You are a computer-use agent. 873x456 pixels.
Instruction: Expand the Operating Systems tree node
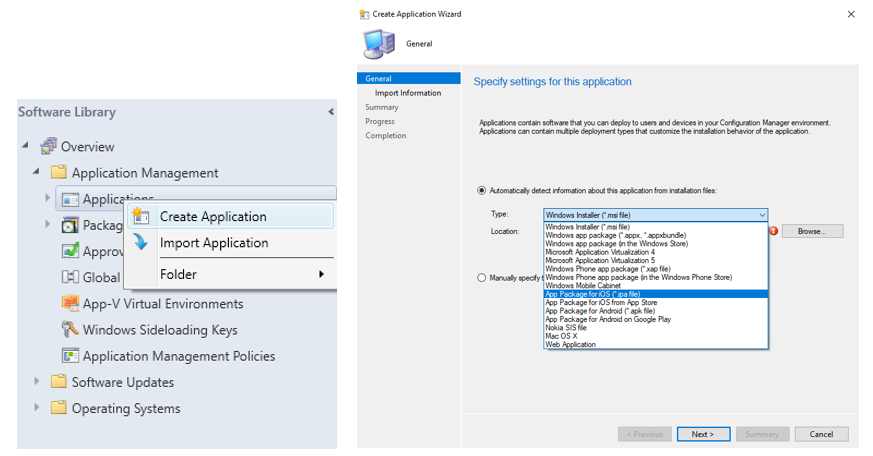click(x=37, y=408)
